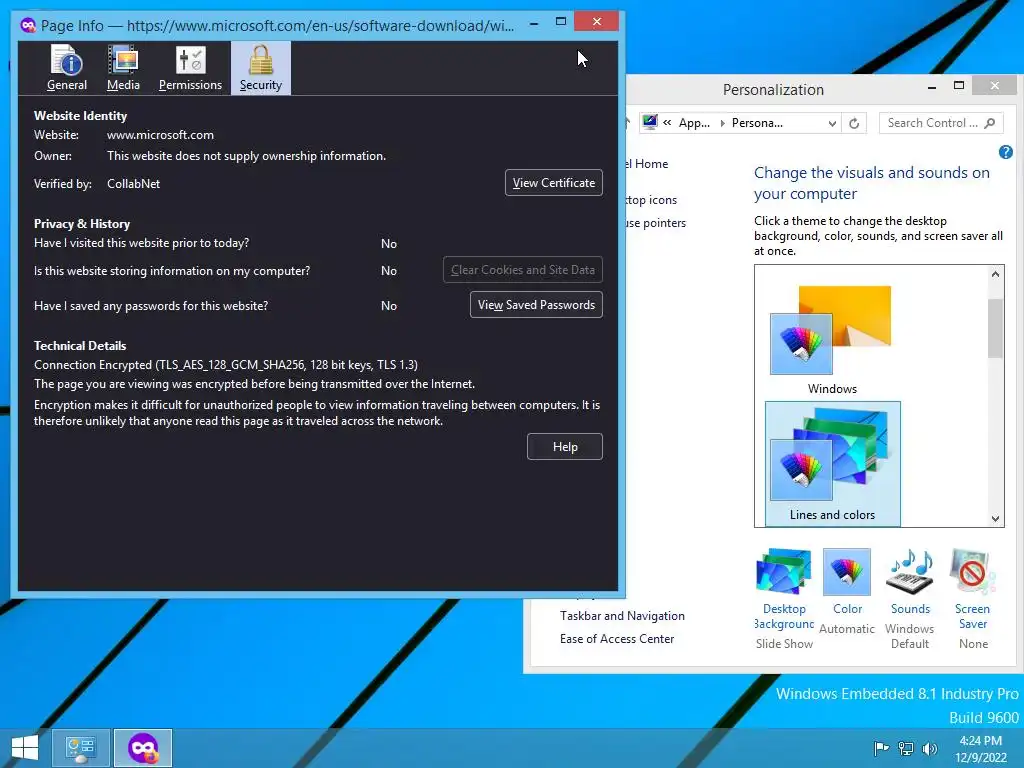This screenshot has height=768, width=1024.
Task: Click the Technical Details heading
Action: [80, 345]
